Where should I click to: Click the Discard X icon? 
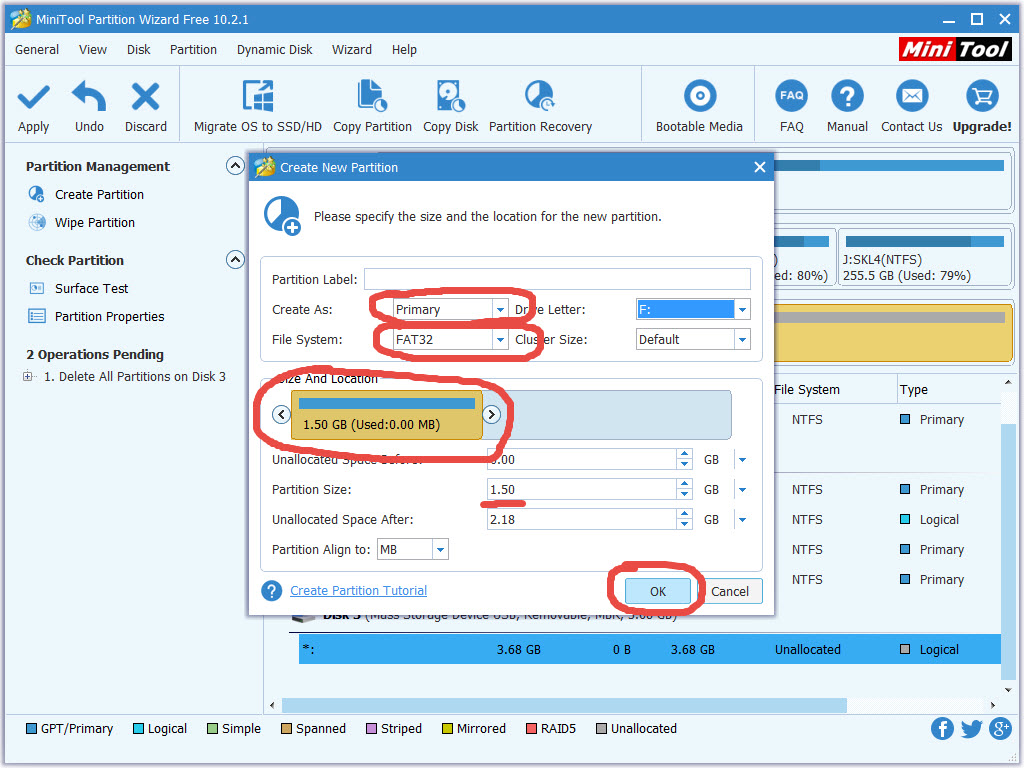click(x=146, y=98)
